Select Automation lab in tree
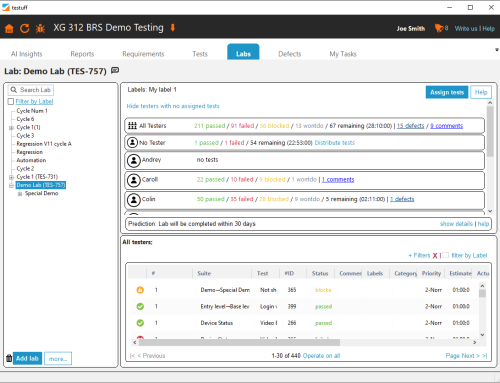 point(31,160)
